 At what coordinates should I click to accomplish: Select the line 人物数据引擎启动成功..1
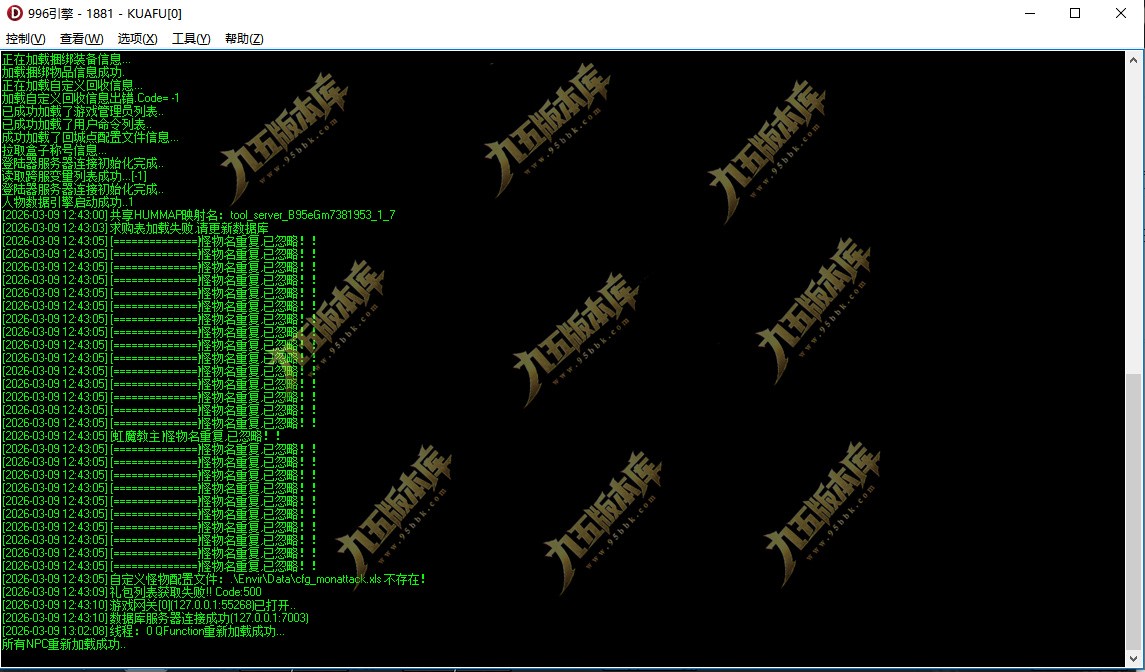67,202
